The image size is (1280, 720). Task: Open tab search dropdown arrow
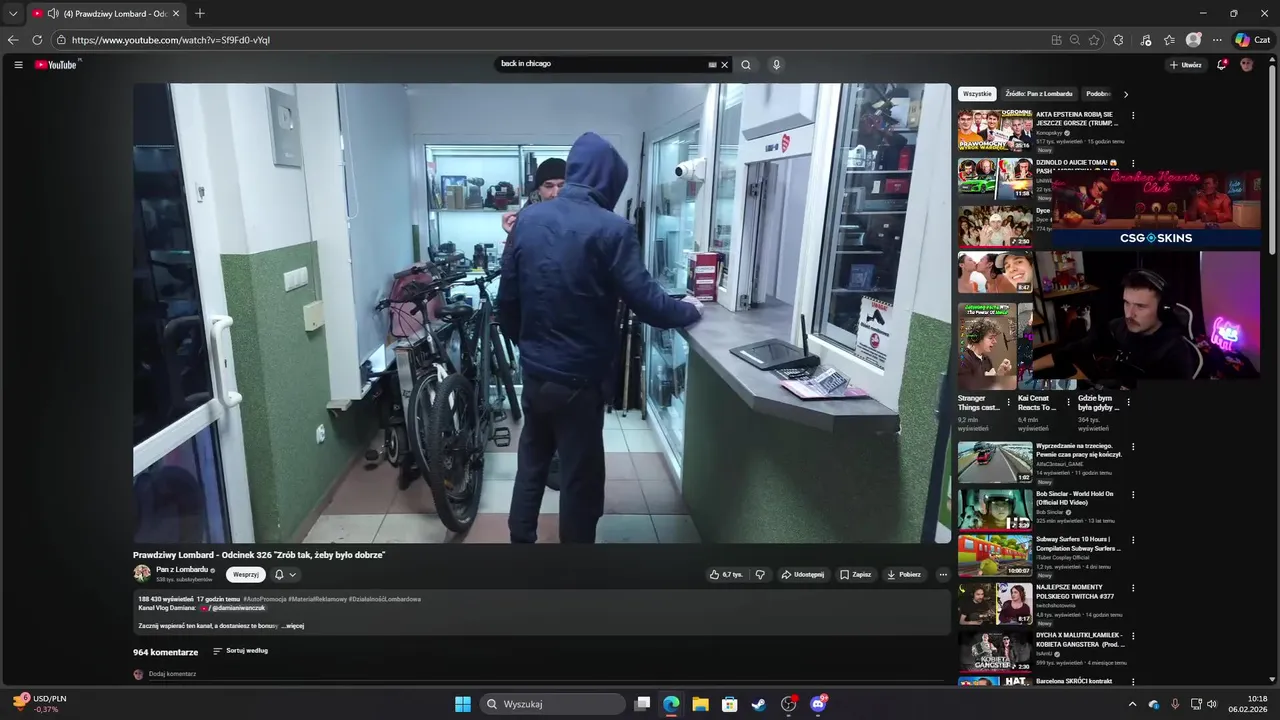13,13
